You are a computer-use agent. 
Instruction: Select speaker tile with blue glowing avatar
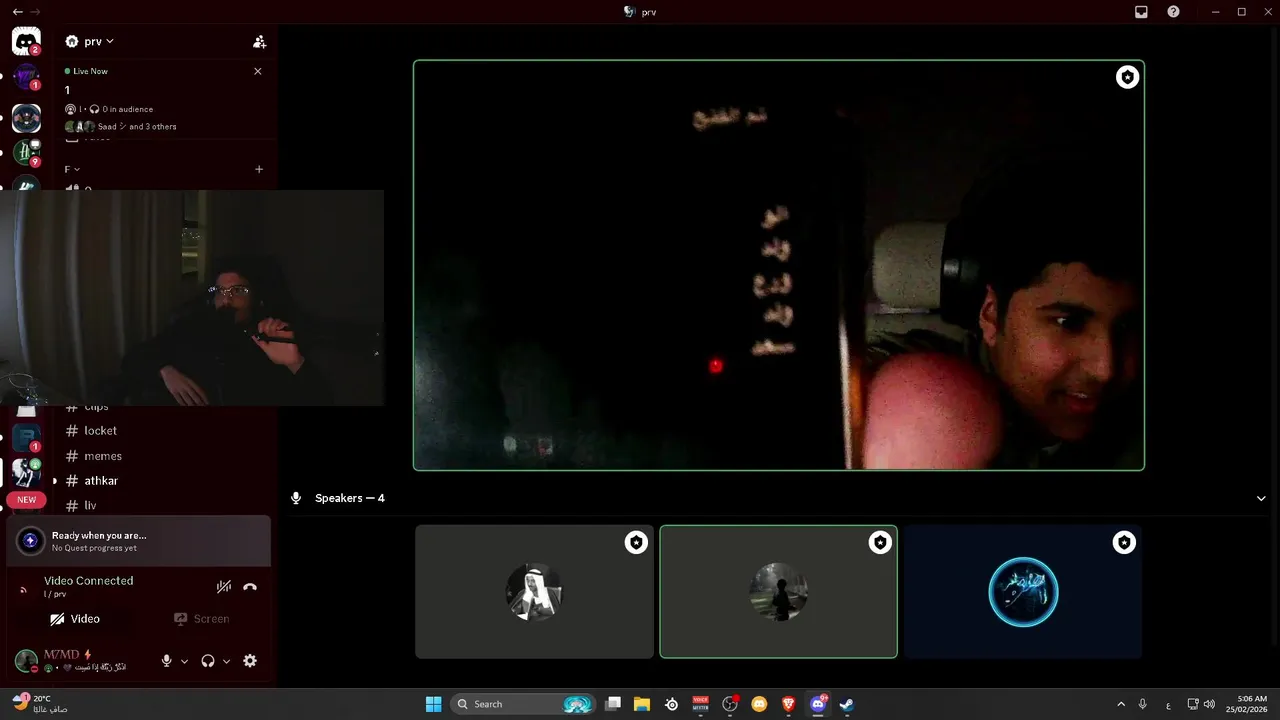(1023, 592)
